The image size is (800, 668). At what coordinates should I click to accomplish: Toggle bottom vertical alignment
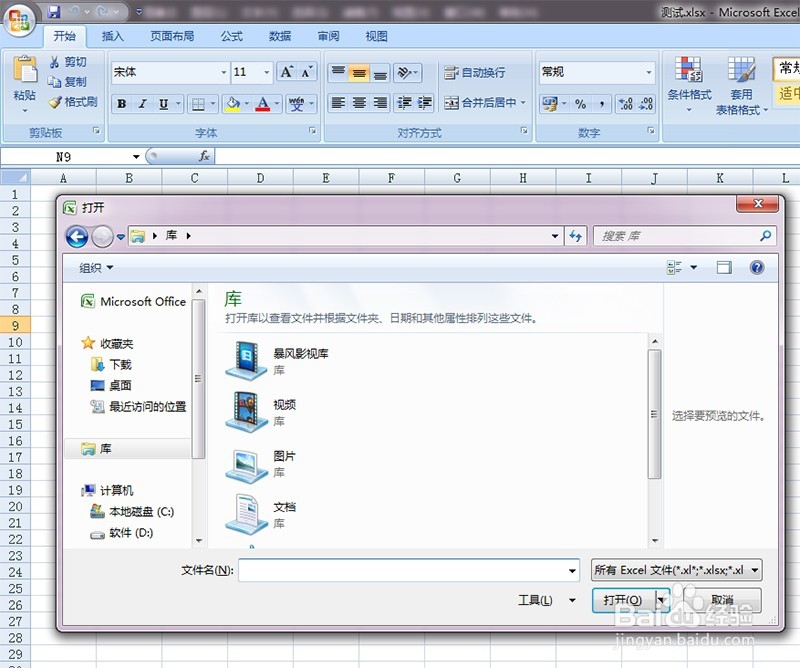point(380,73)
